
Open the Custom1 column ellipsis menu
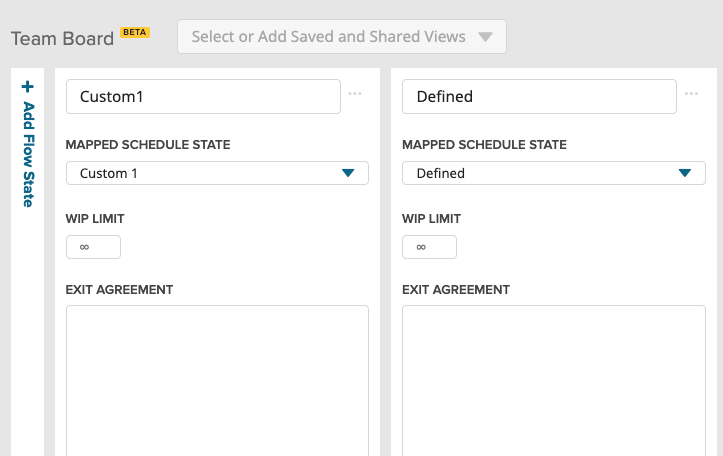(x=355, y=94)
